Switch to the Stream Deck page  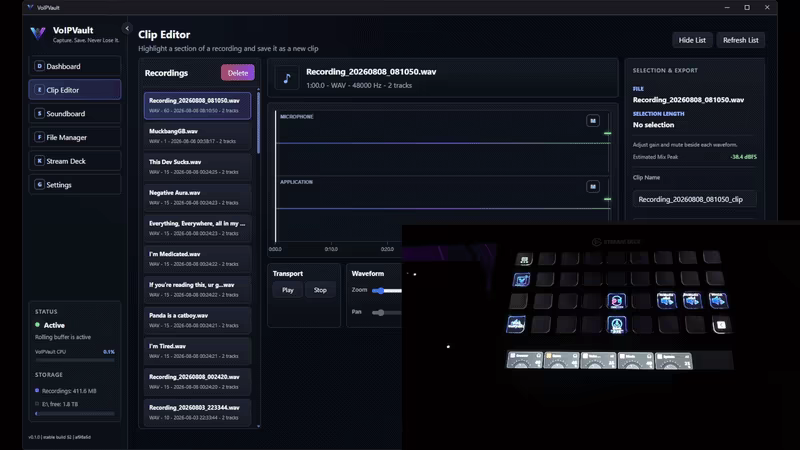point(74,161)
